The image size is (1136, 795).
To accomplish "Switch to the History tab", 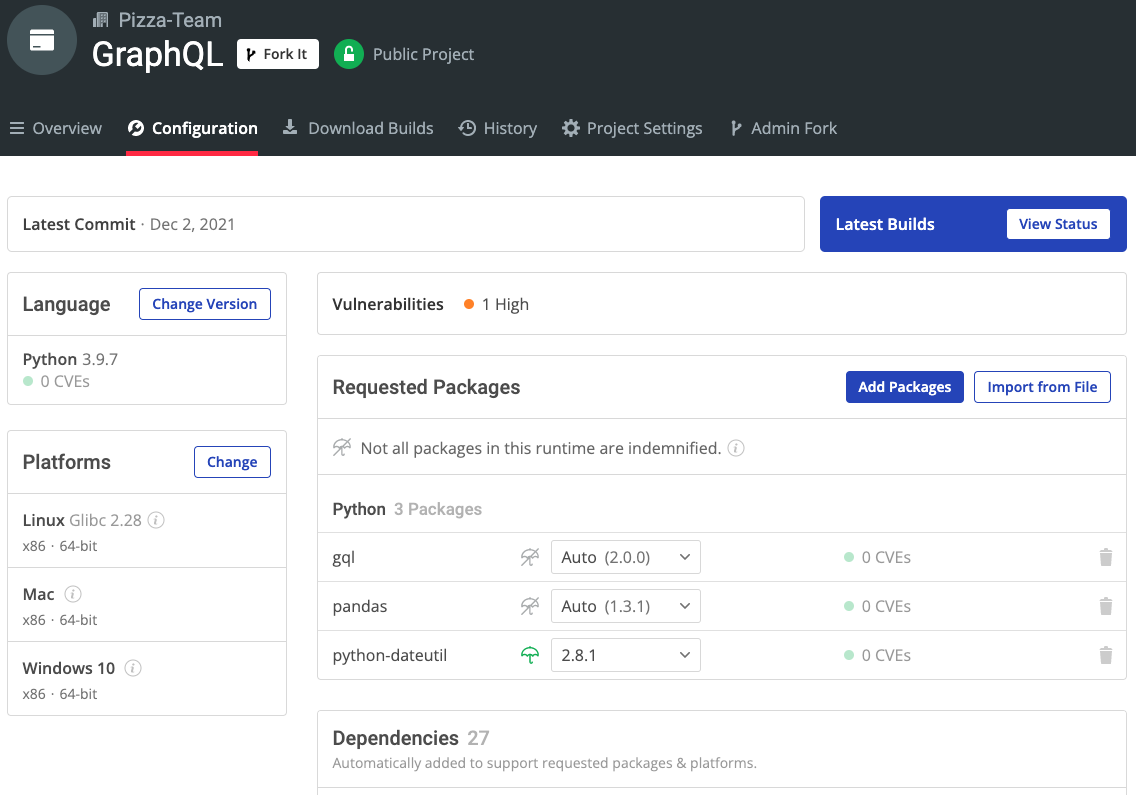I will (497, 128).
